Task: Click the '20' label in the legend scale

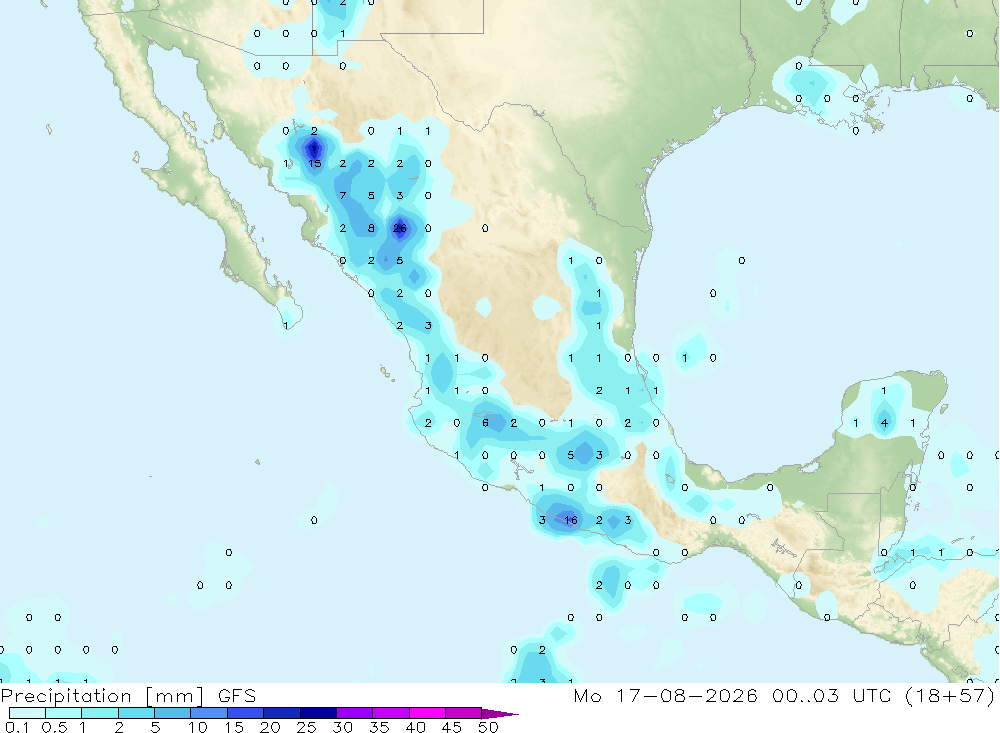Action: click(270, 727)
